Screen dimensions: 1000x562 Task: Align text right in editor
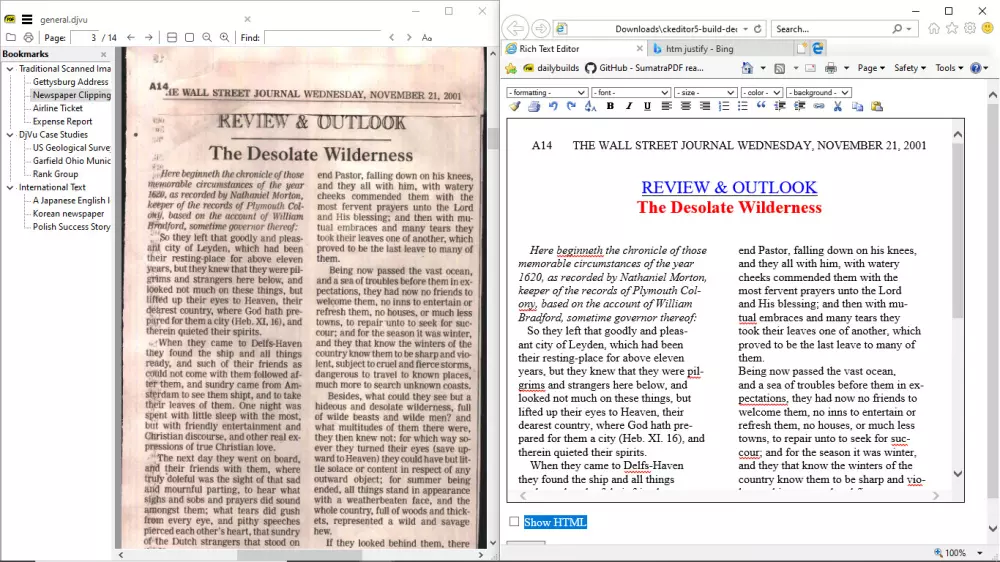click(x=705, y=107)
